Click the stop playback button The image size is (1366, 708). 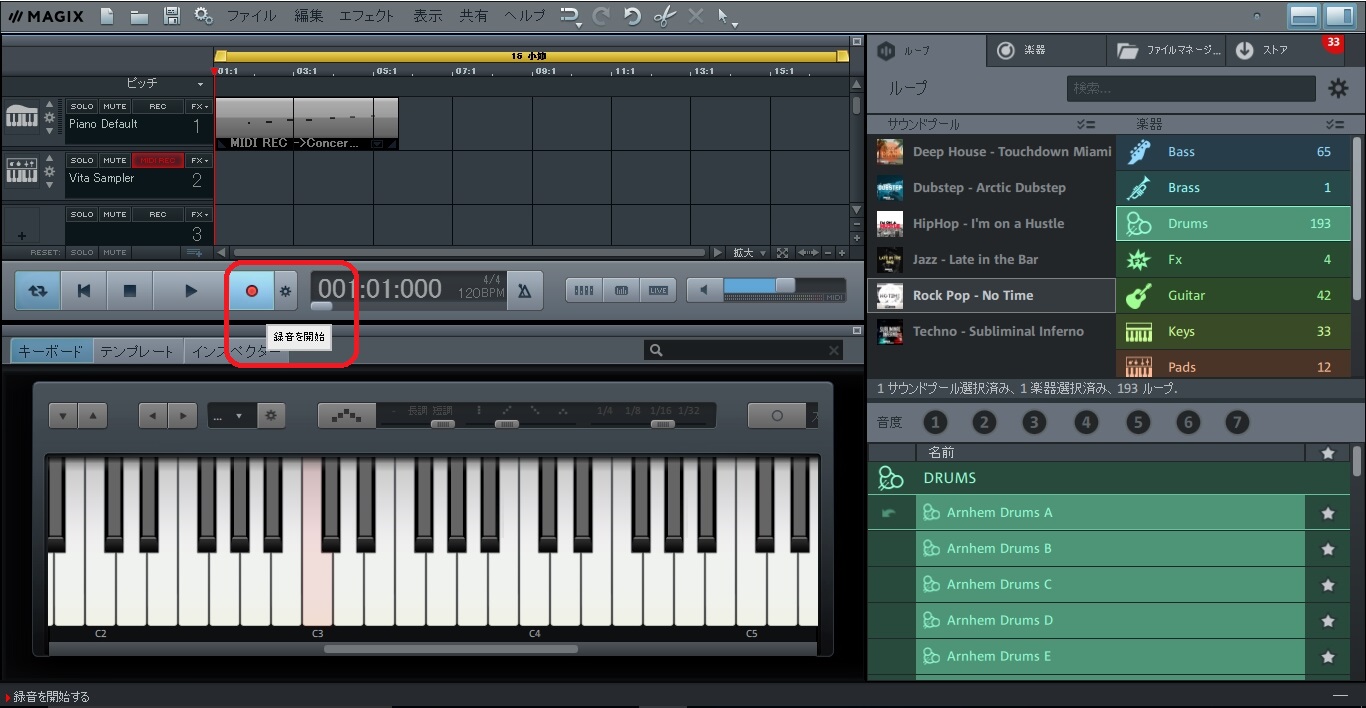click(129, 291)
